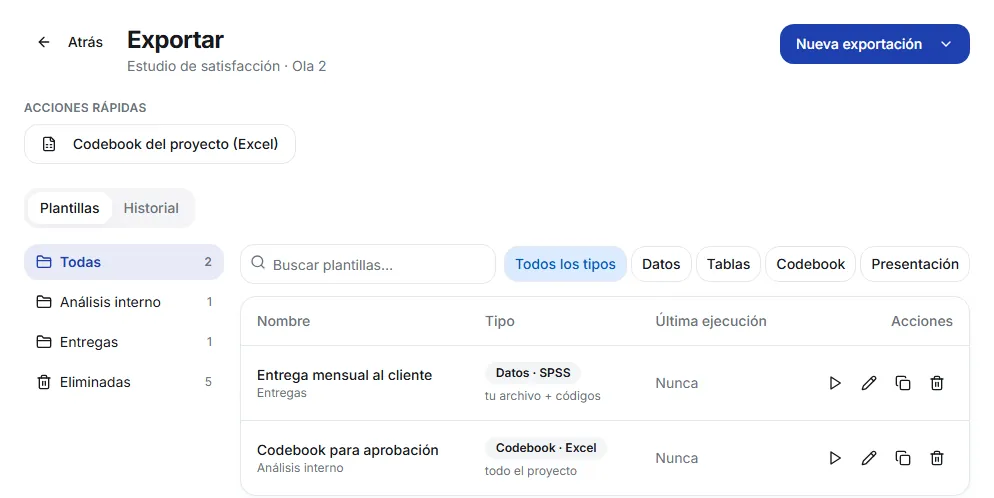Click the ACCIONES RÁPIDAS heading
The width and height of the screenshot is (994, 498).
point(85,108)
